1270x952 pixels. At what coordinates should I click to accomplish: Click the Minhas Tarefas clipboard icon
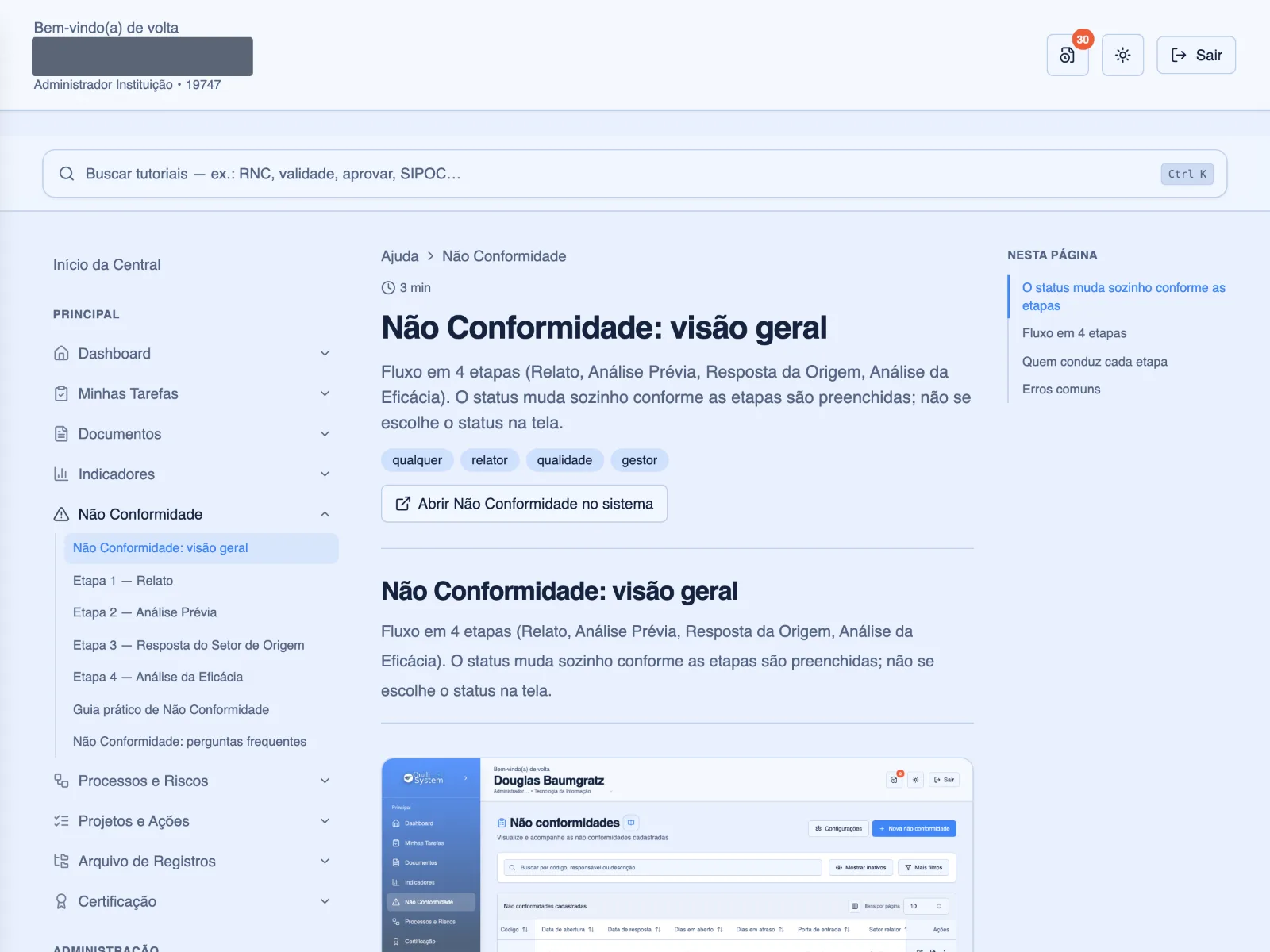click(61, 393)
